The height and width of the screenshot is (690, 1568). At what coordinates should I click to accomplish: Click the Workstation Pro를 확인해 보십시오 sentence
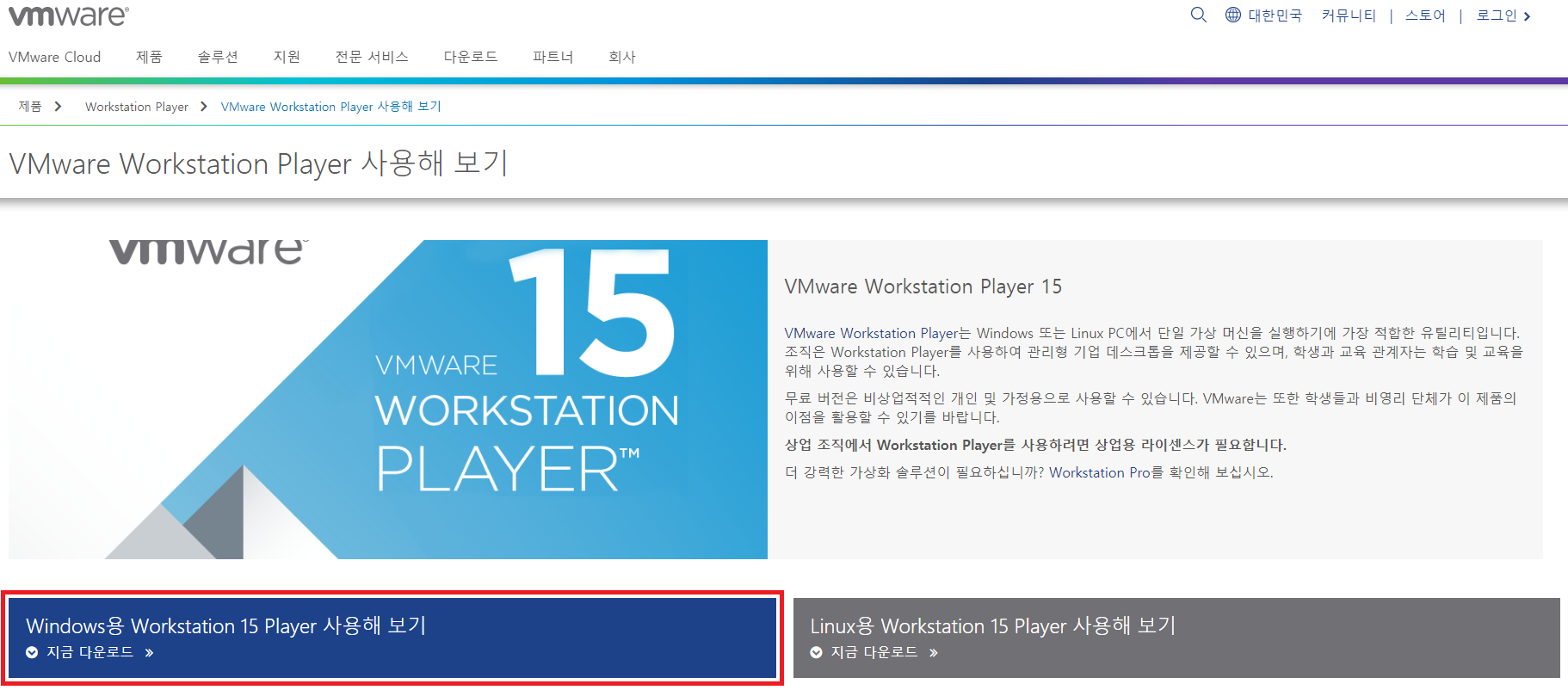pos(1162,472)
